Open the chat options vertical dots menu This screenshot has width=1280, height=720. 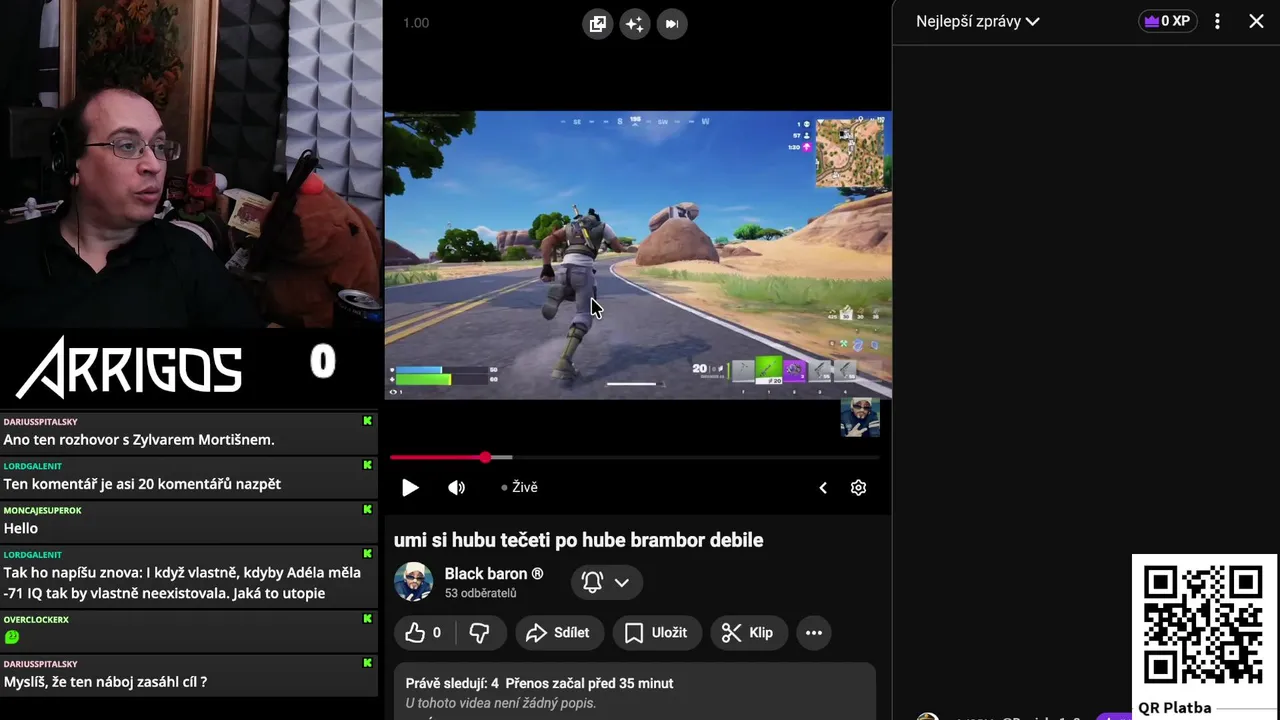(1217, 21)
